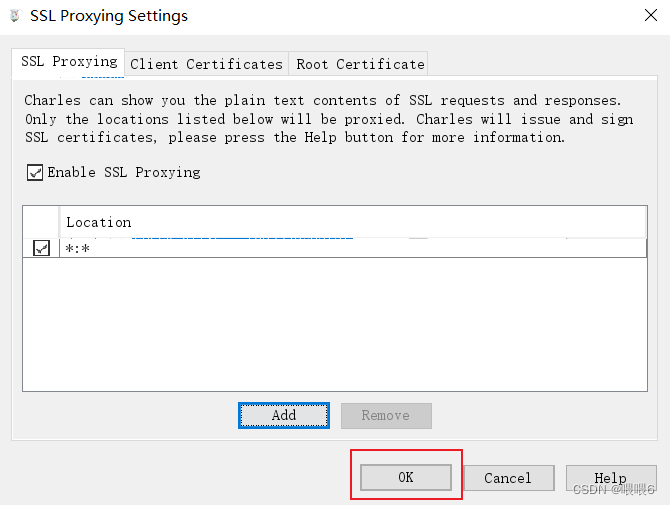
Task: Open Help for SSL Proxying
Action: 610,478
